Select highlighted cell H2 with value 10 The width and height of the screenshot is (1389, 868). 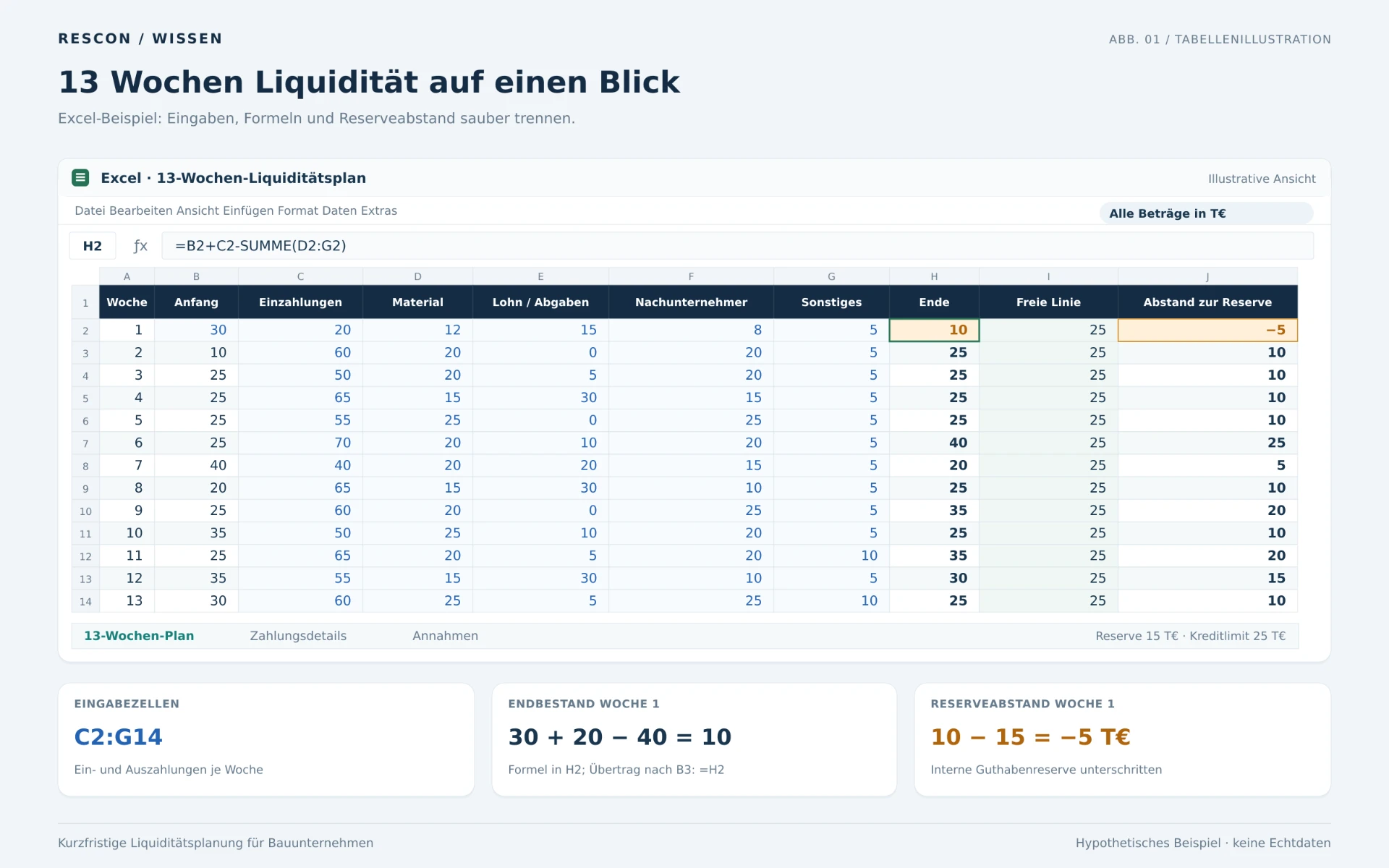[934, 330]
